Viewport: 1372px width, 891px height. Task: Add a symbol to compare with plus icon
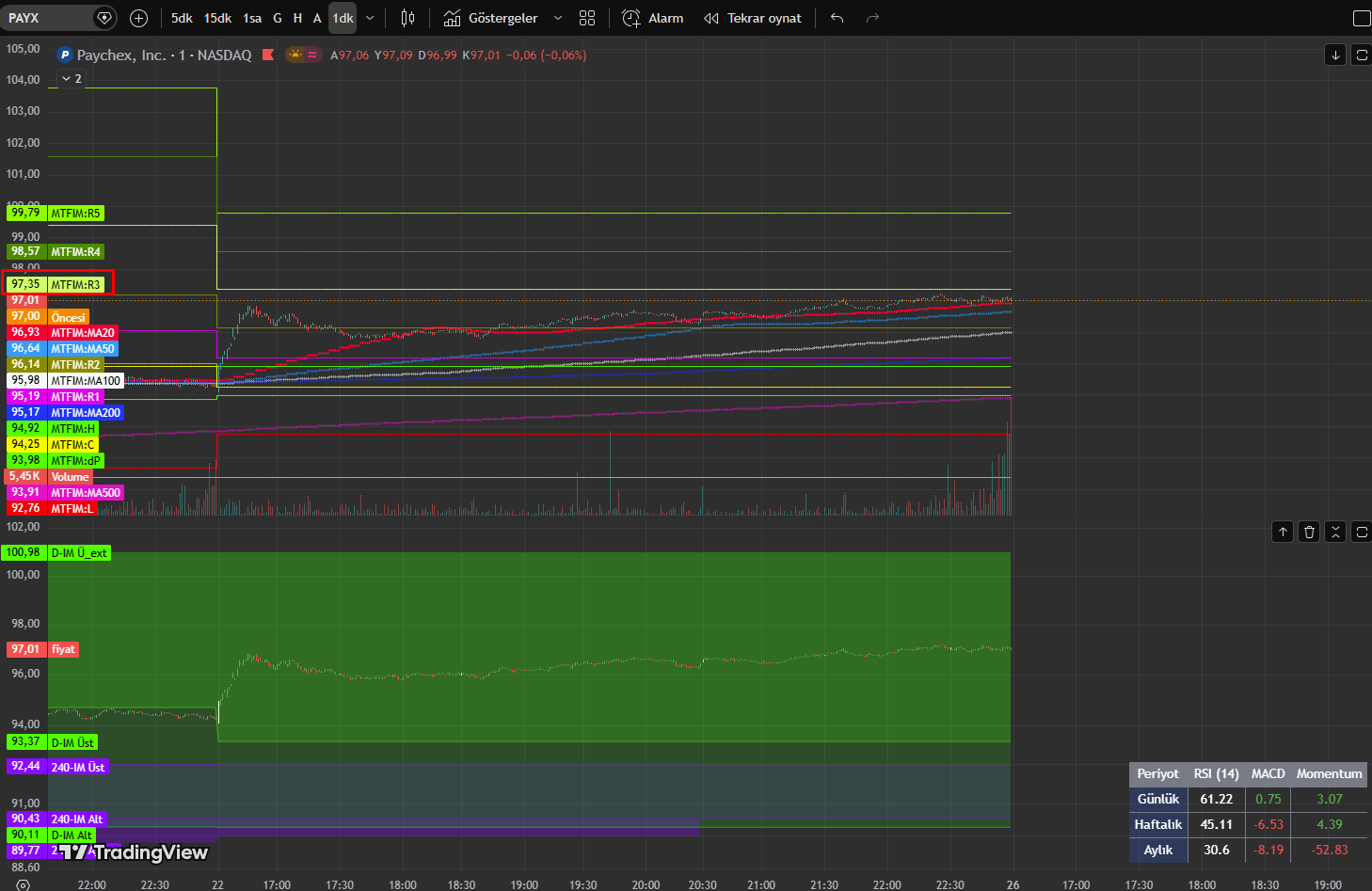coord(138,18)
